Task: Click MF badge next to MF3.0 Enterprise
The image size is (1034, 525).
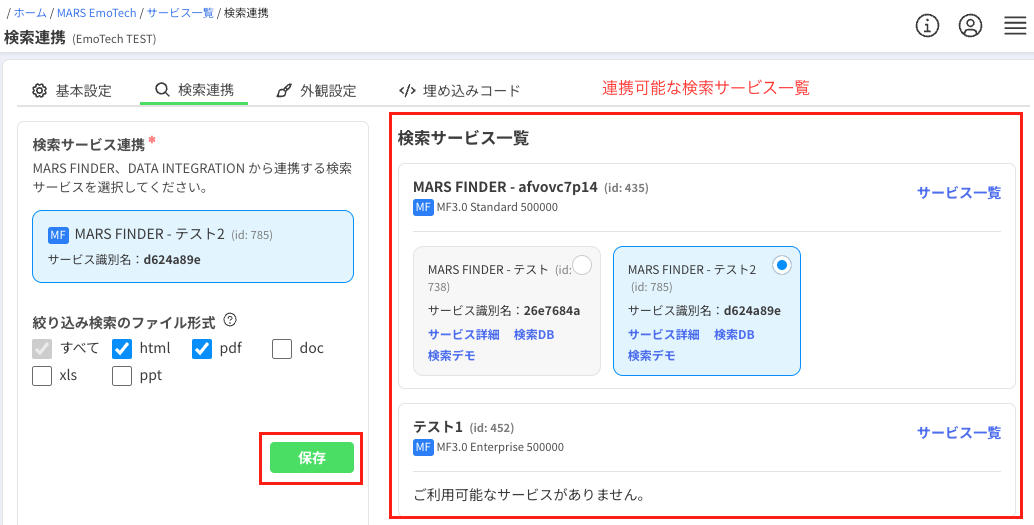Action: point(423,448)
